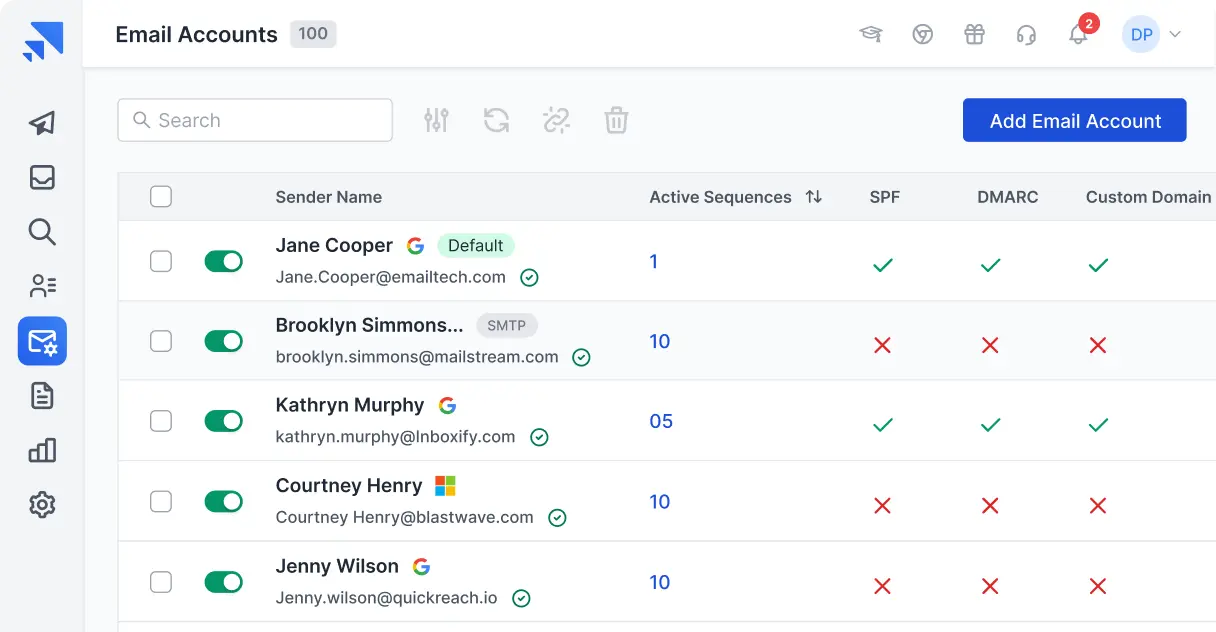Click the delete trash icon in the toolbar
The height and width of the screenshot is (632, 1216).
(616, 119)
